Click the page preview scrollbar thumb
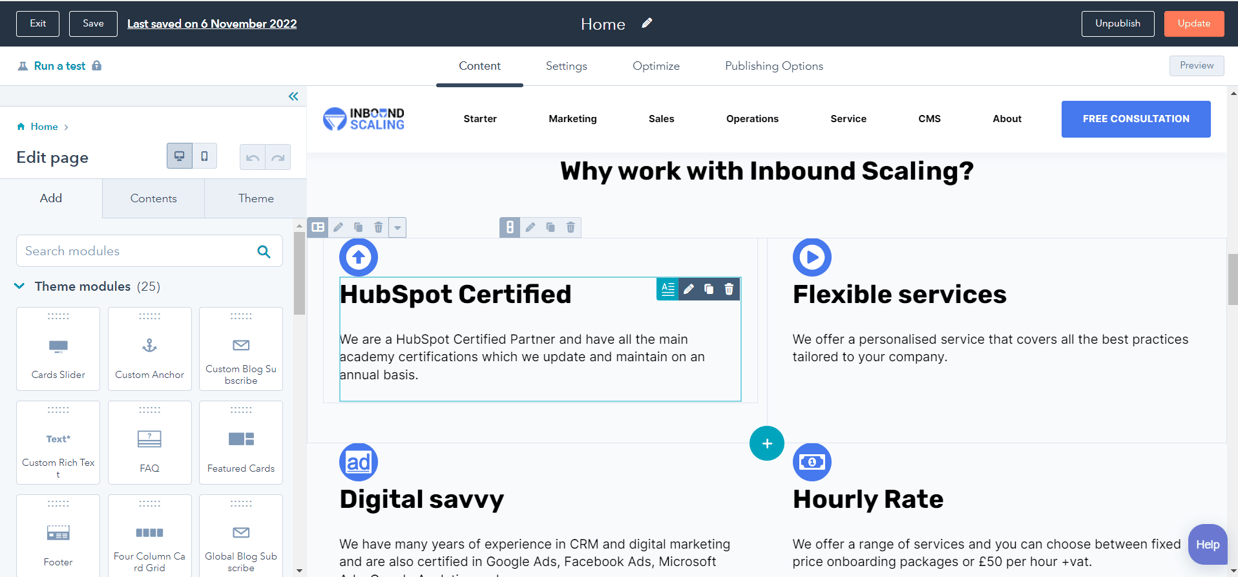The image size is (1238, 577). pyautogui.click(x=1232, y=279)
